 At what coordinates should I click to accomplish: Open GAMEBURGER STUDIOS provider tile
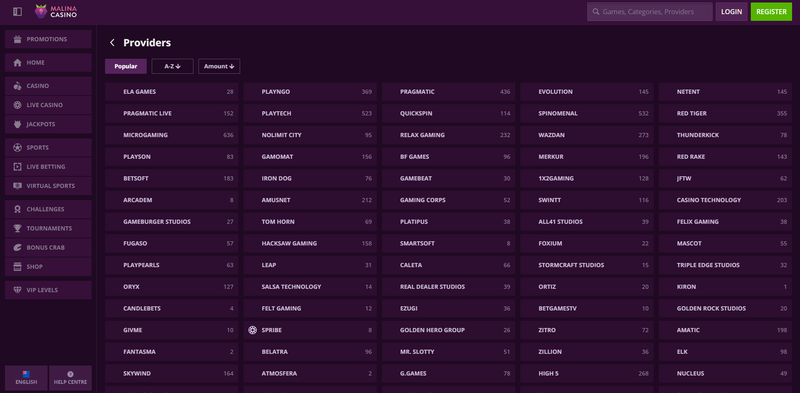[172, 222]
